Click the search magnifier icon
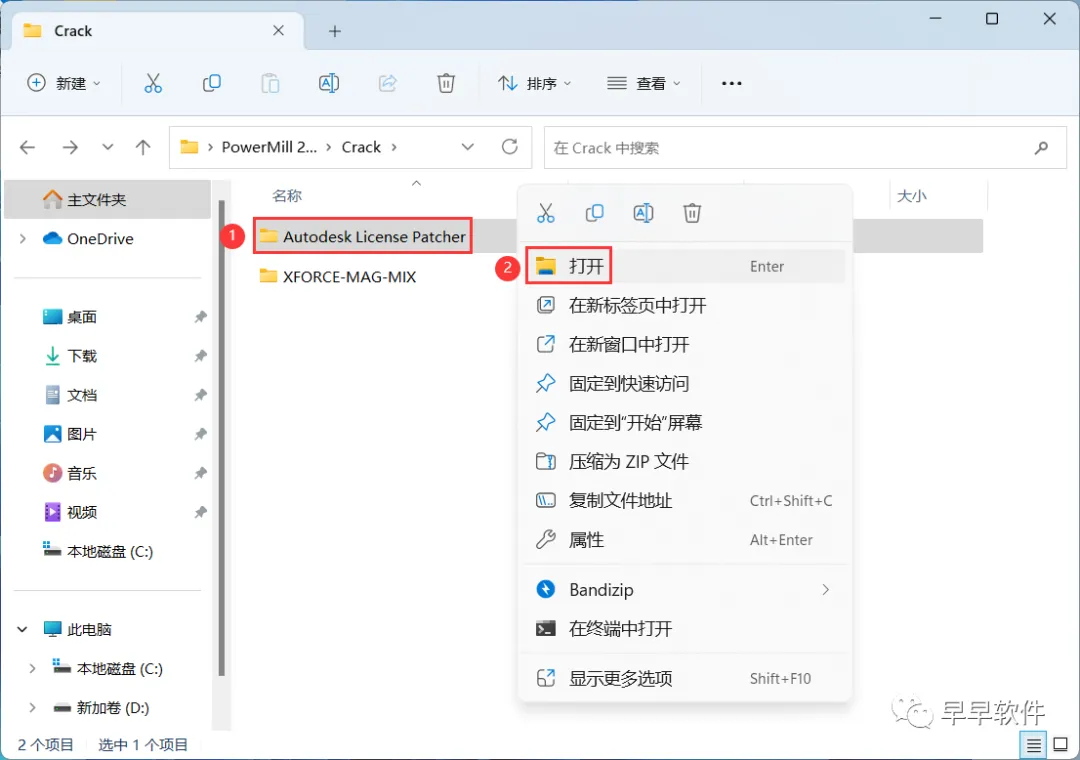 tap(1041, 147)
